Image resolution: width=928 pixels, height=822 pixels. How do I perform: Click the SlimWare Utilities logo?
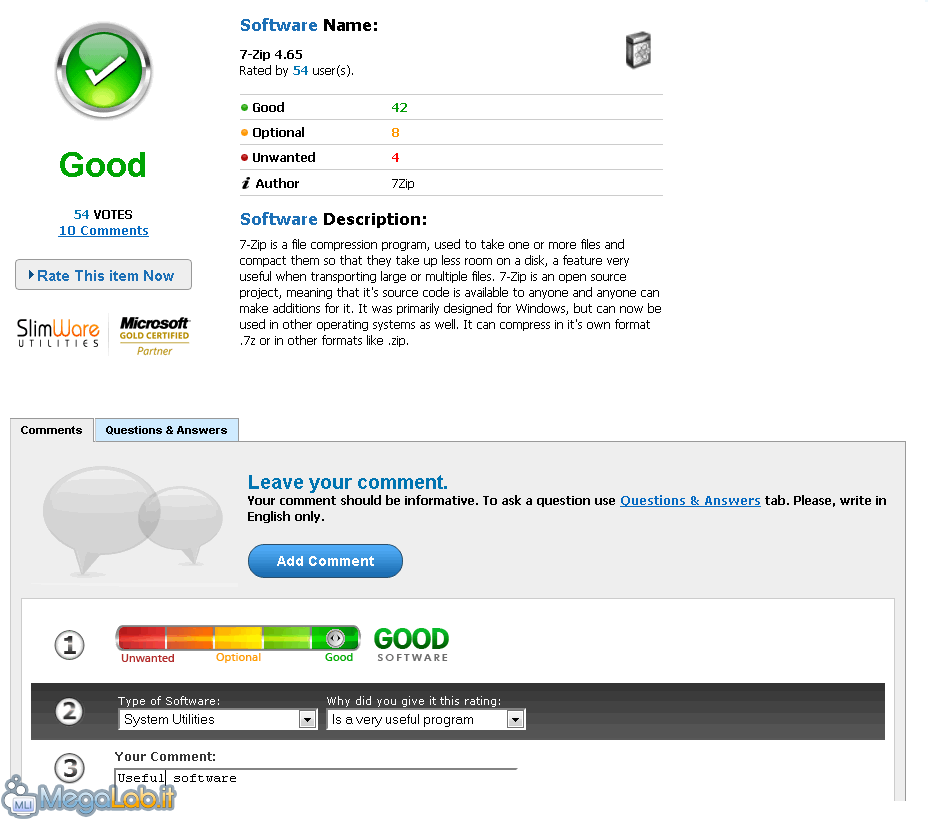(x=58, y=333)
